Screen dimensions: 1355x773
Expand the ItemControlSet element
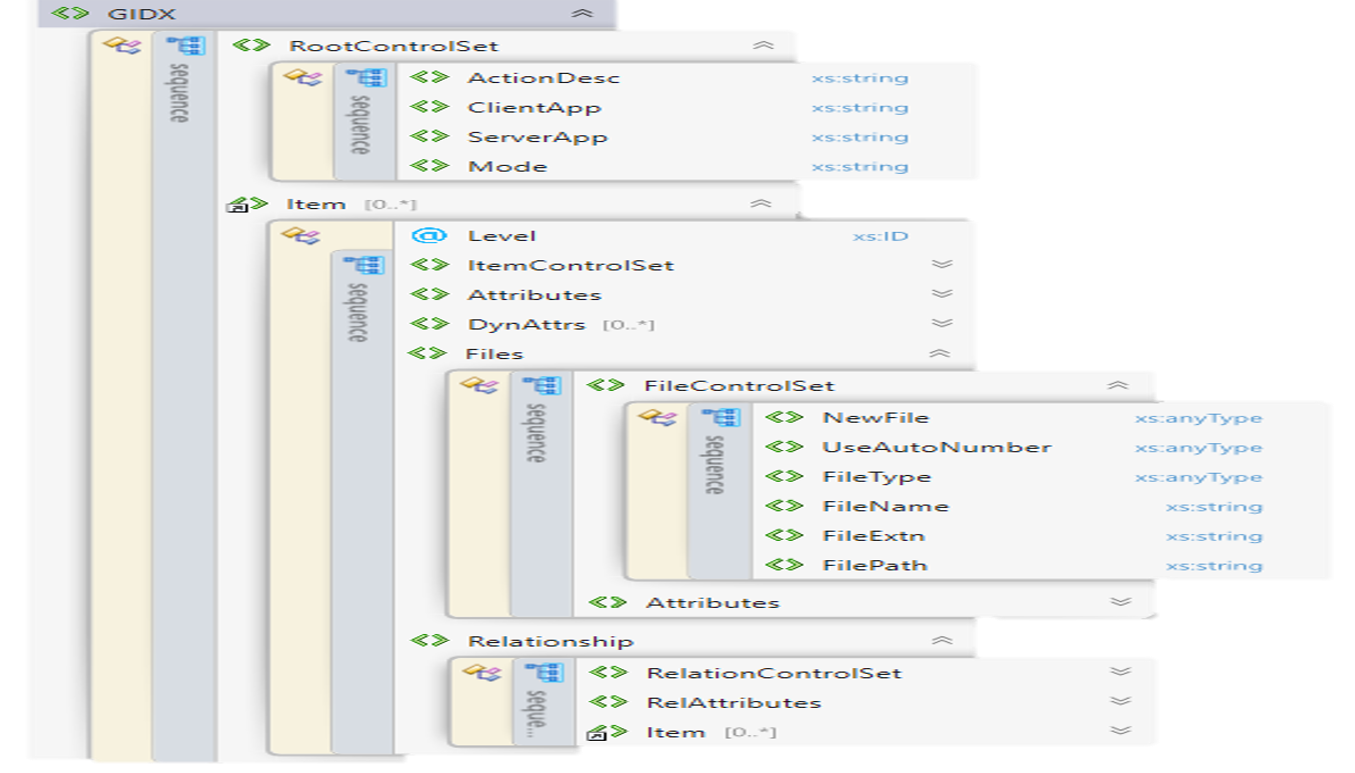pyautogui.click(x=940, y=265)
